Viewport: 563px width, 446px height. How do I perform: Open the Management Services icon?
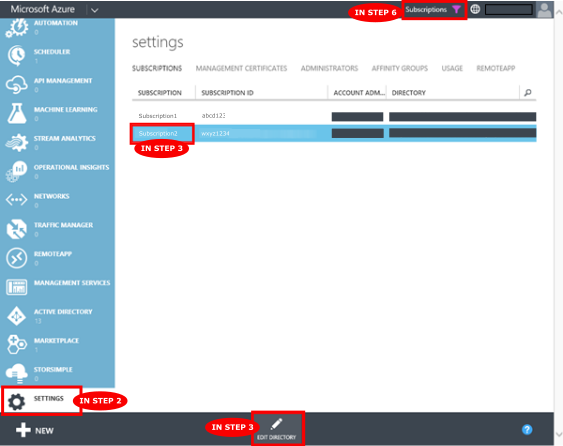click(x=17, y=287)
